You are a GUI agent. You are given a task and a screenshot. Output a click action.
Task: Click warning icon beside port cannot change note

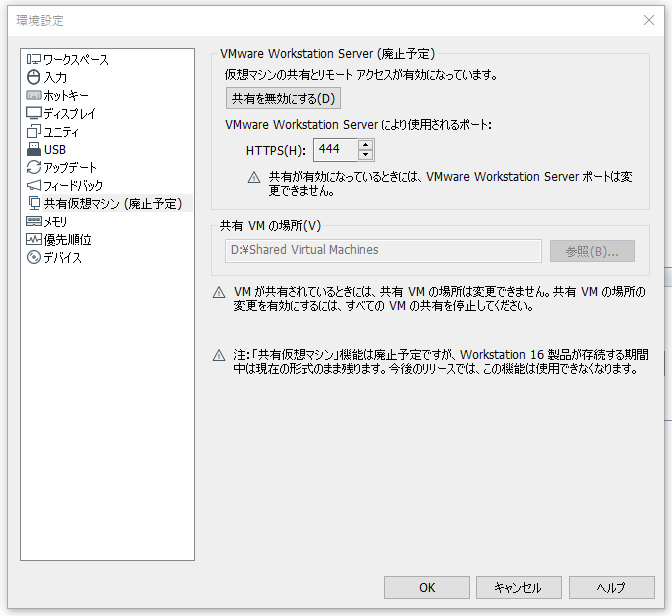coord(254,177)
